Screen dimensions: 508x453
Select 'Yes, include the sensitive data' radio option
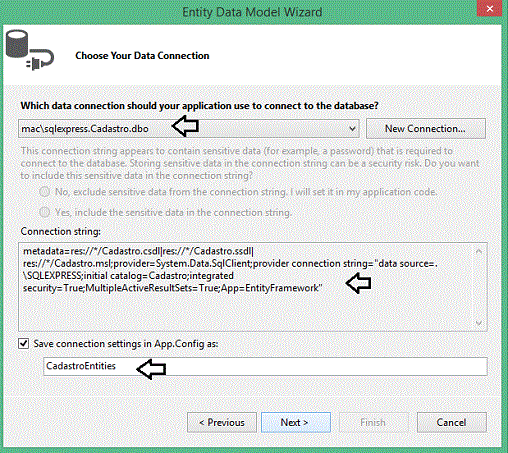point(45,212)
